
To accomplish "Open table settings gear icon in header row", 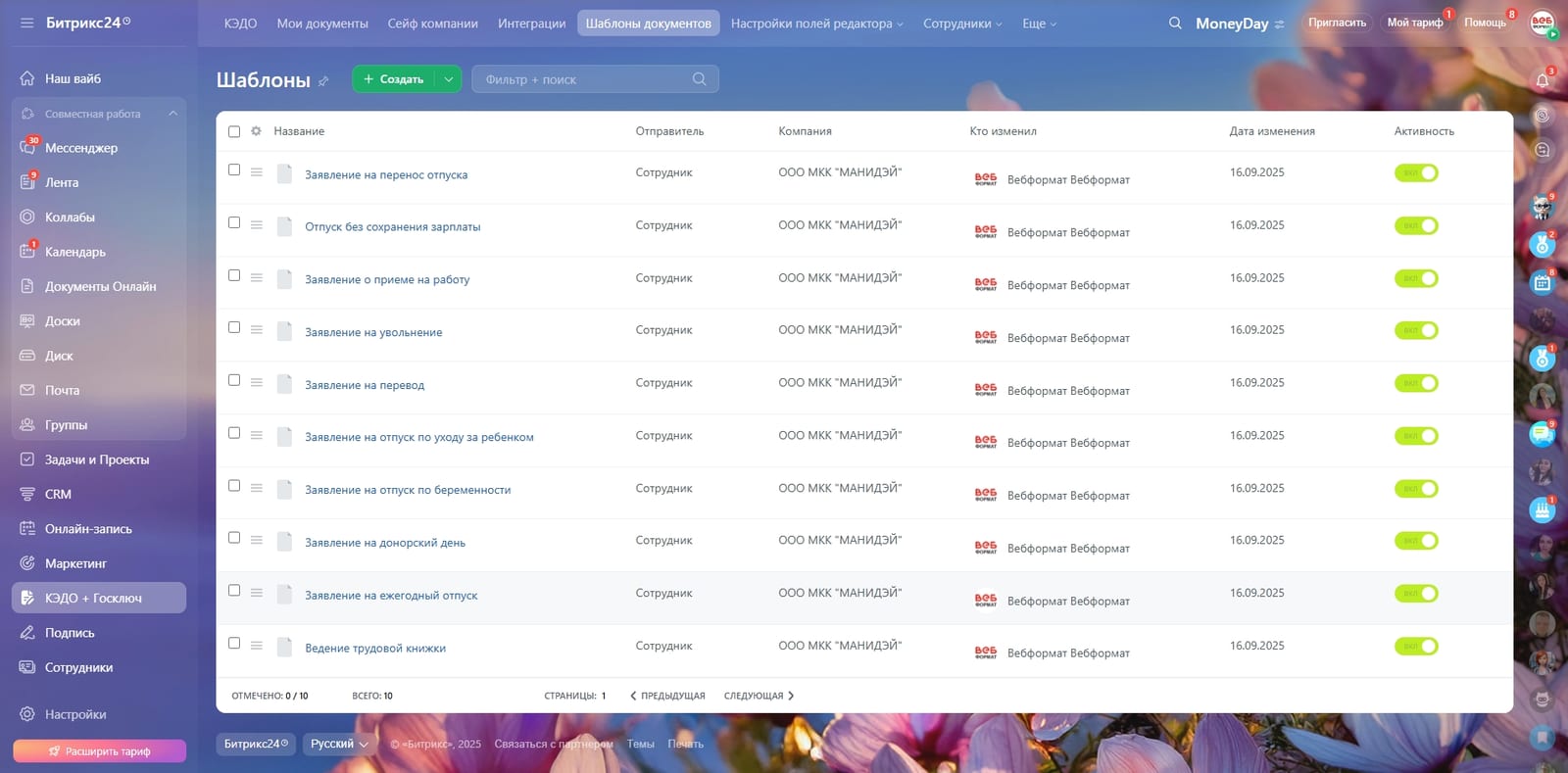I will click(x=256, y=131).
